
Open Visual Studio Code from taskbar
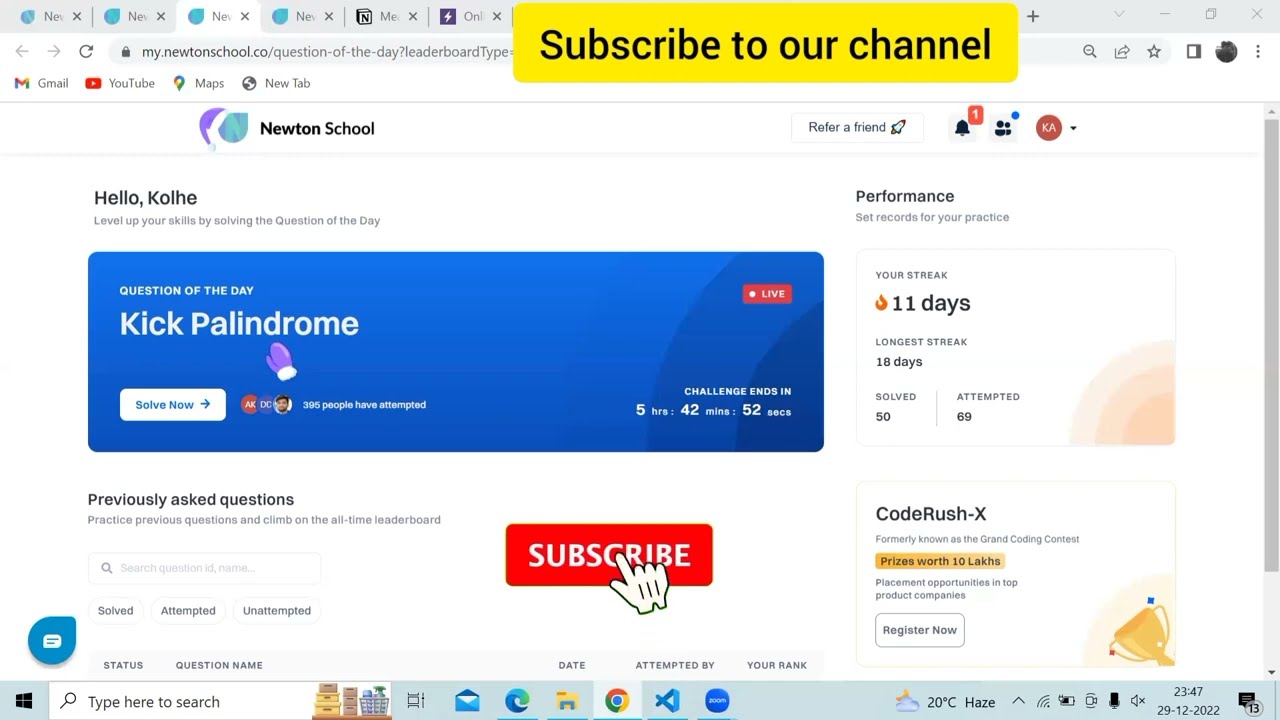pyautogui.click(x=667, y=701)
